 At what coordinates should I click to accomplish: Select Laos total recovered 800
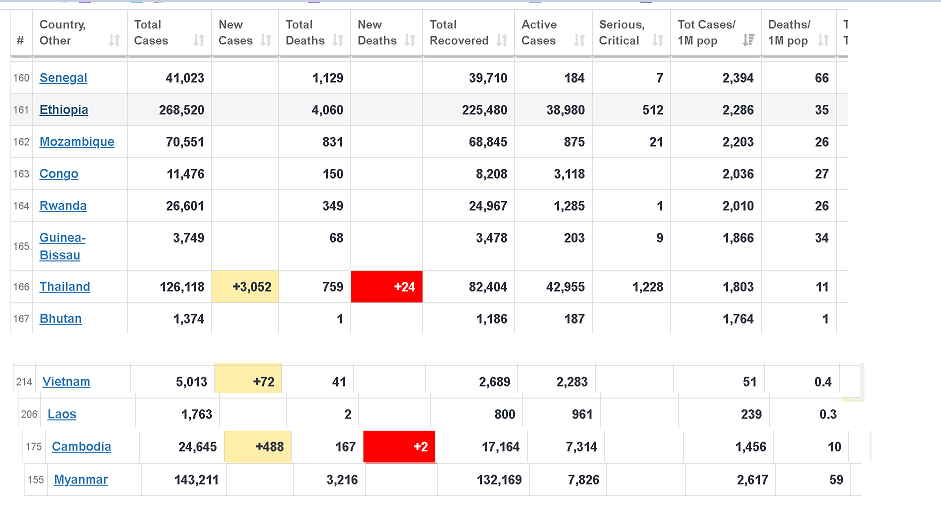[505, 414]
